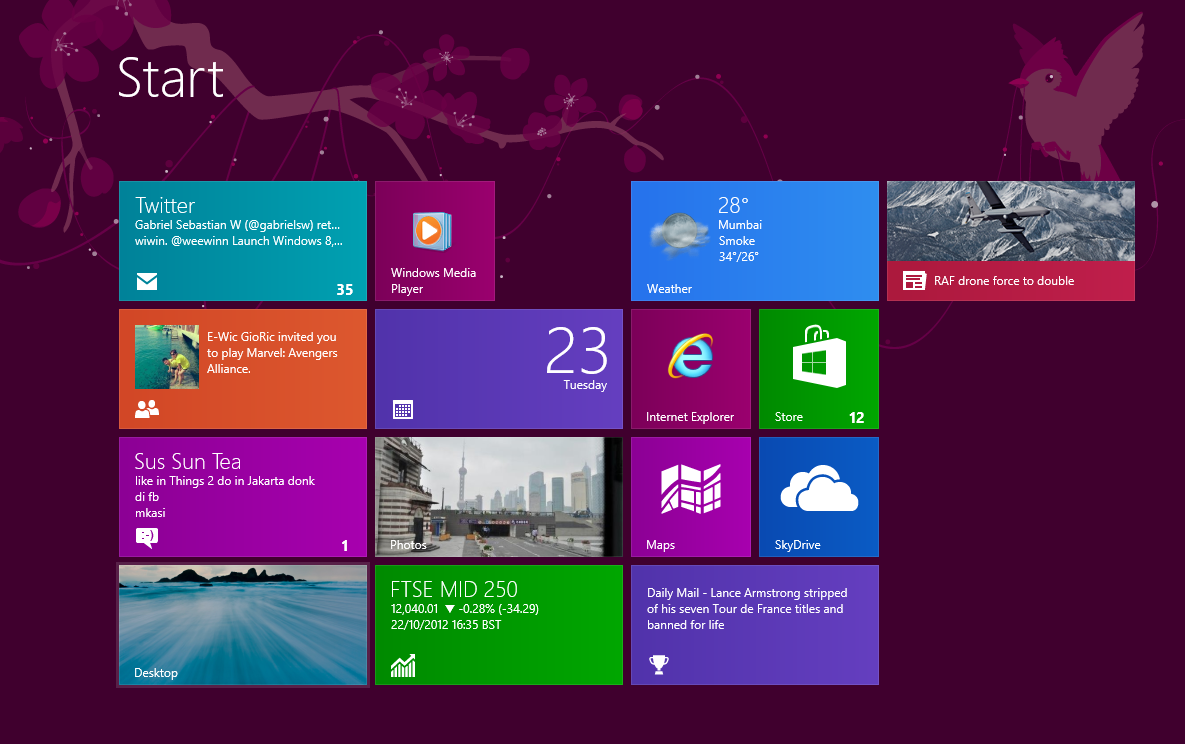The width and height of the screenshot is (1185, 744).
Task: Open the Weather tile label
Action: click(x=669, y=289)
